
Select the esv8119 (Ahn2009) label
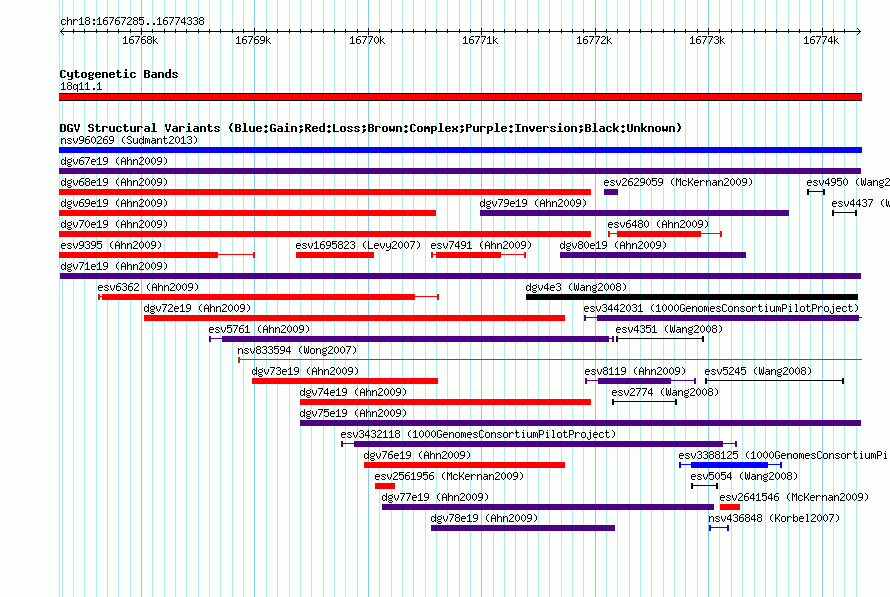[x=635, y=371]
